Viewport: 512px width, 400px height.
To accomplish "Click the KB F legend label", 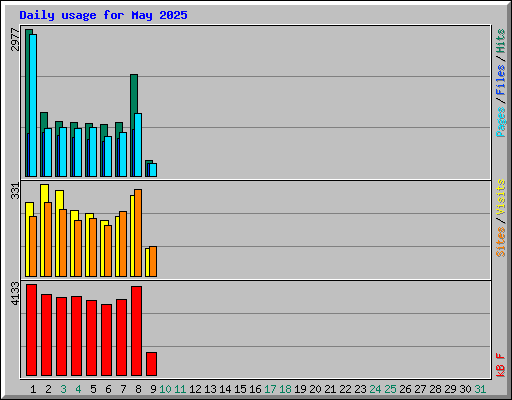I will click(501, 365).
